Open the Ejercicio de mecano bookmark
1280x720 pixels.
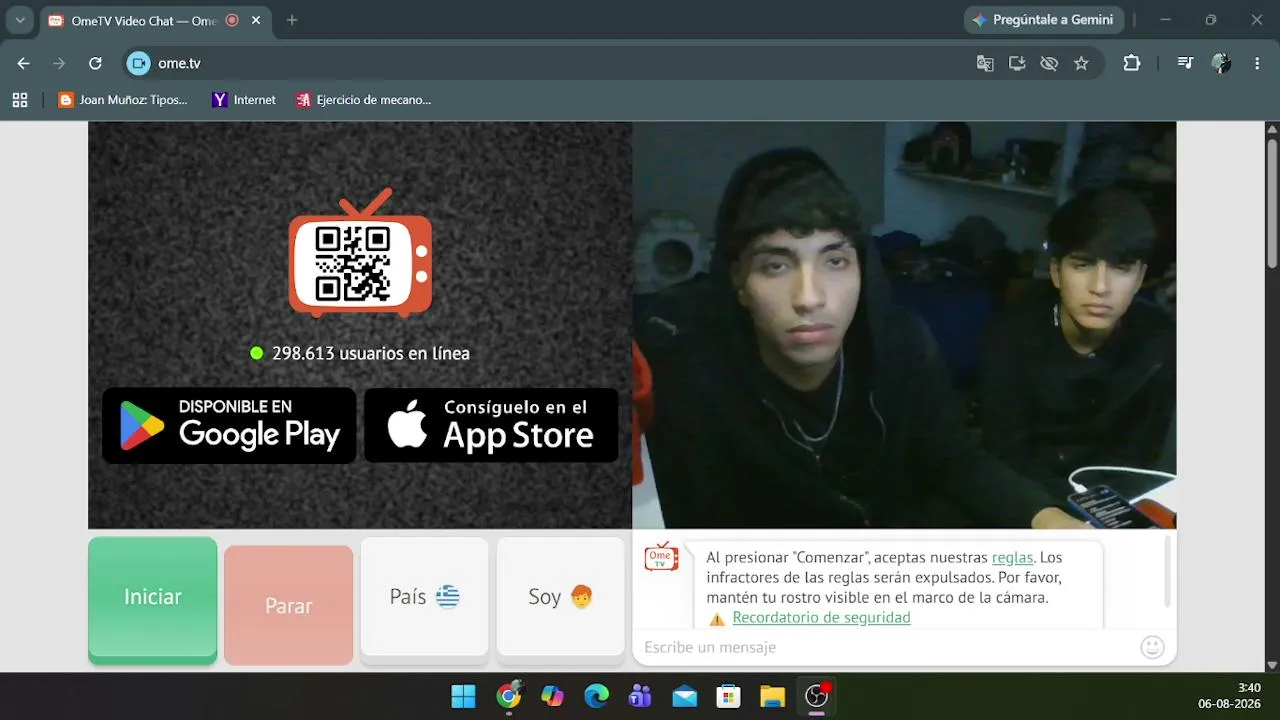pos(364,100)
